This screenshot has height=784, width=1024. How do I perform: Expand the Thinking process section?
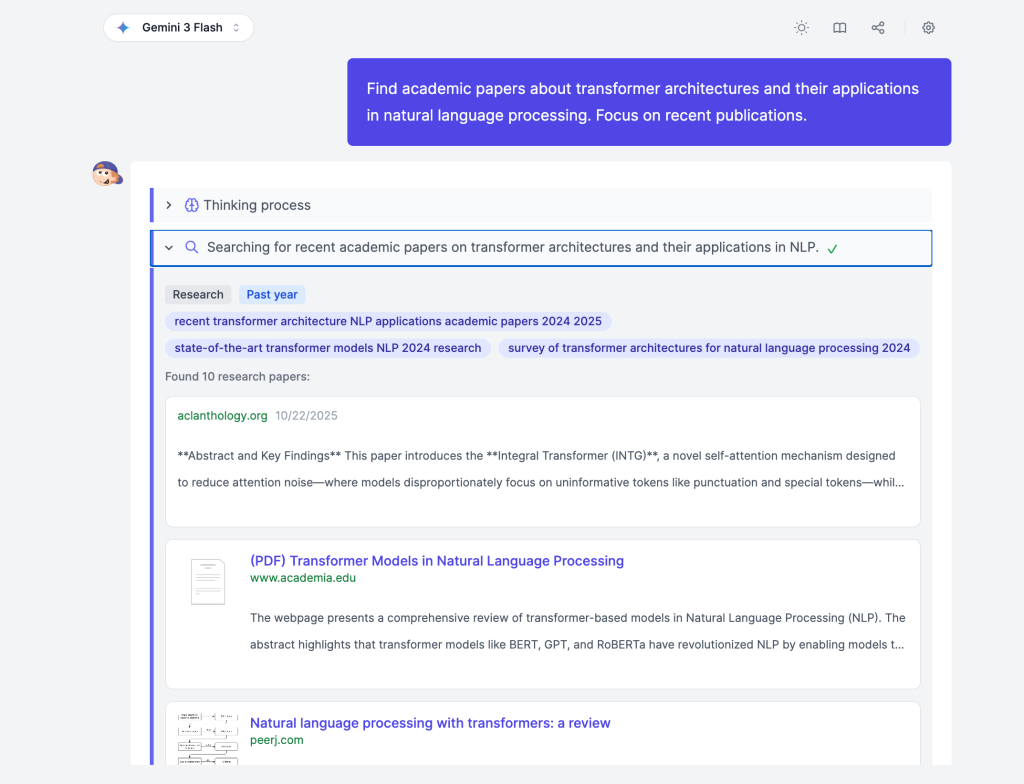(x=169, y=205)
